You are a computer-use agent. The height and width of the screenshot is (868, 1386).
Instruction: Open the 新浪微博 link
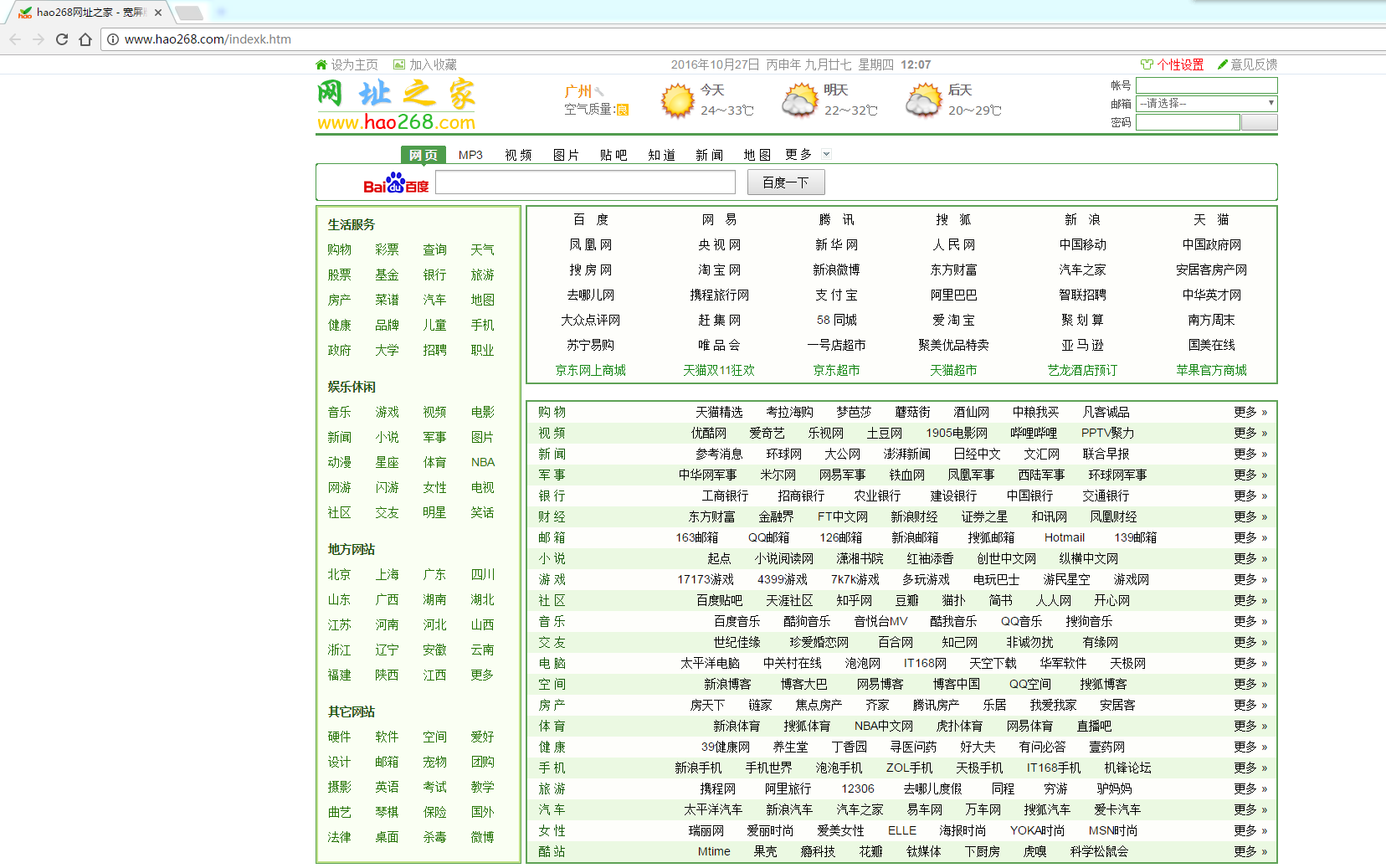[836, 270]
